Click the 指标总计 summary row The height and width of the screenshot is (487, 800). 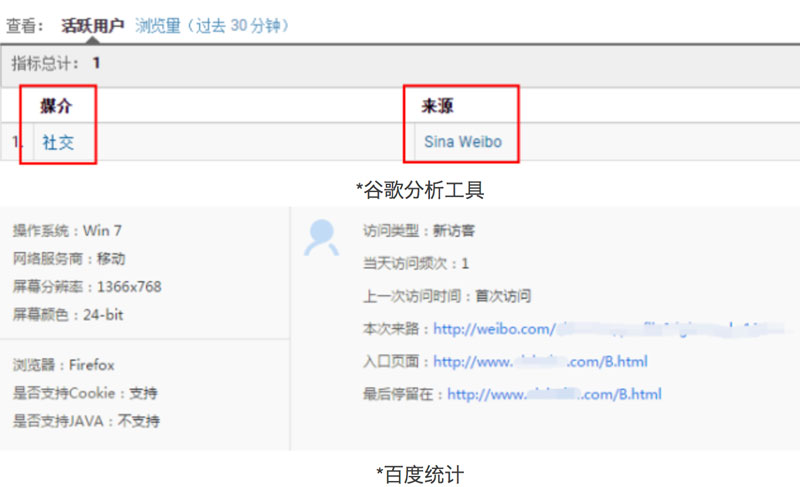pos(56,63)
